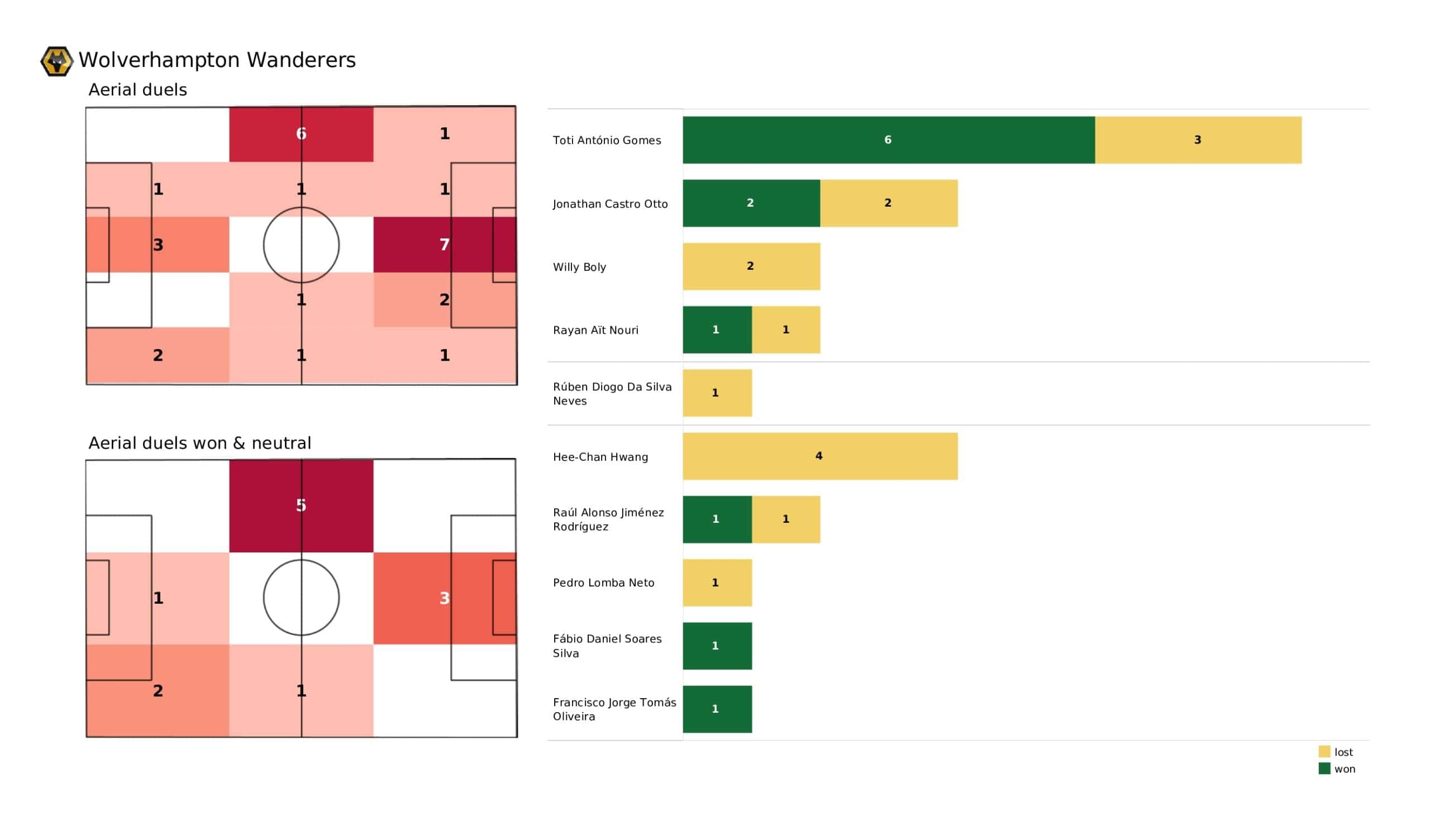Click the lower heatmap cell showing 3 in white
The height and width of the screenshot is (840, 1430).
(444, 598)
